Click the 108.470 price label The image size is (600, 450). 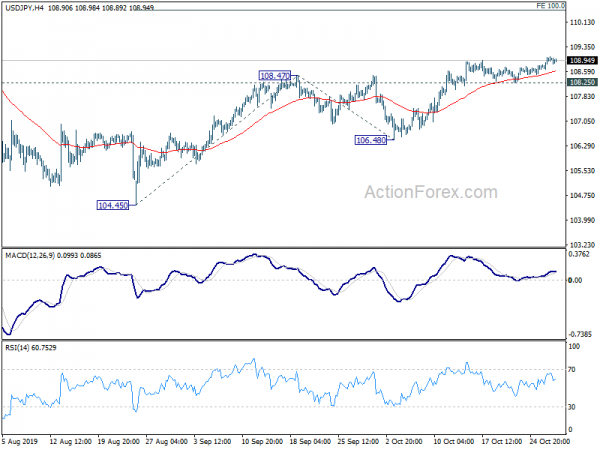[274, 75]
